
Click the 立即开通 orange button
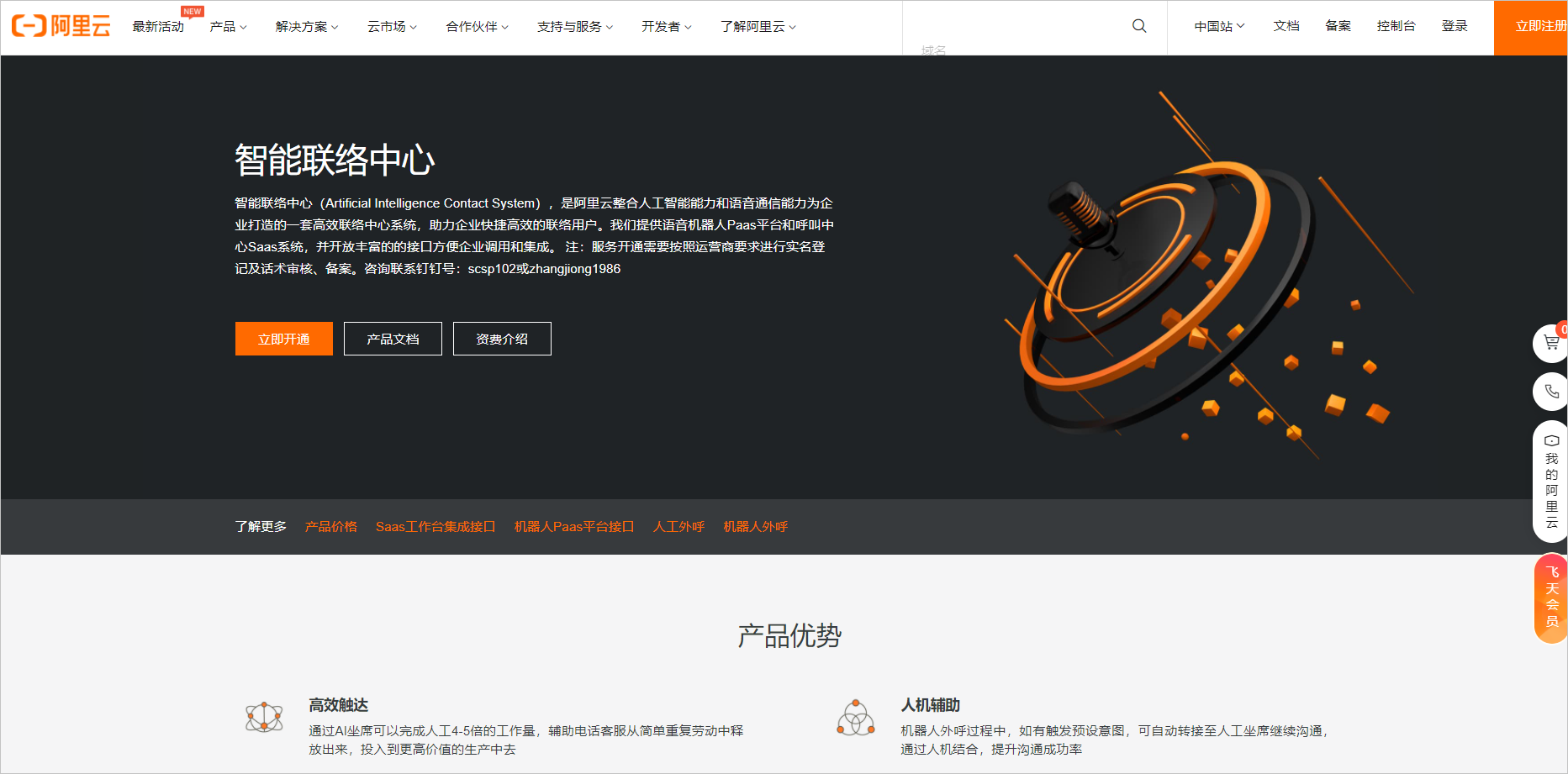tap(284, 339)
